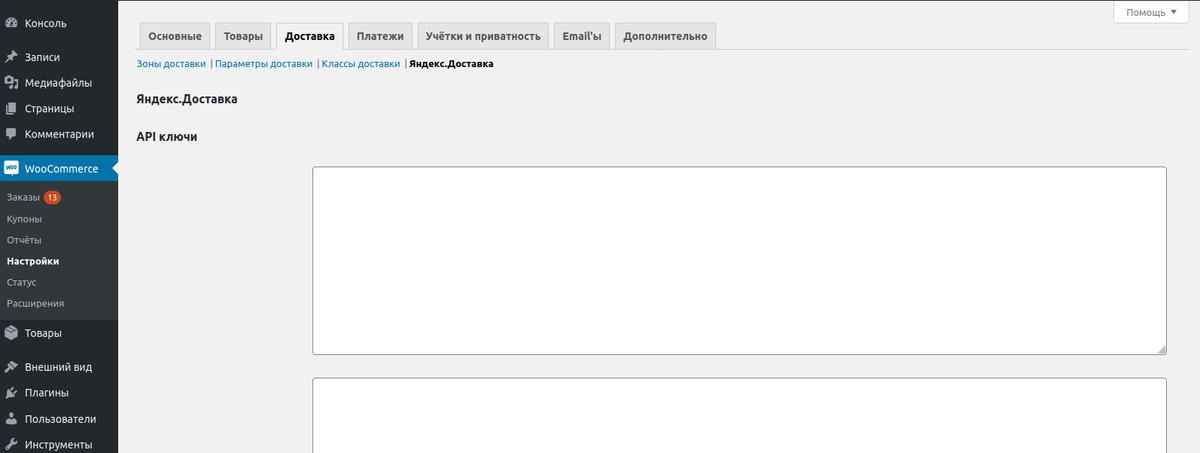Open the Помощь help dropdown
The width and height of the screenshot is (1200, 453).
[1151, 12]
